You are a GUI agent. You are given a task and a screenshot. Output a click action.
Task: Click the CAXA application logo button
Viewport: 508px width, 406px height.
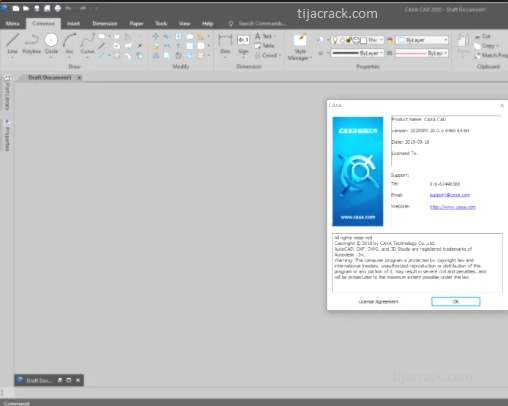pyautogui.click(x=4, y=8)
